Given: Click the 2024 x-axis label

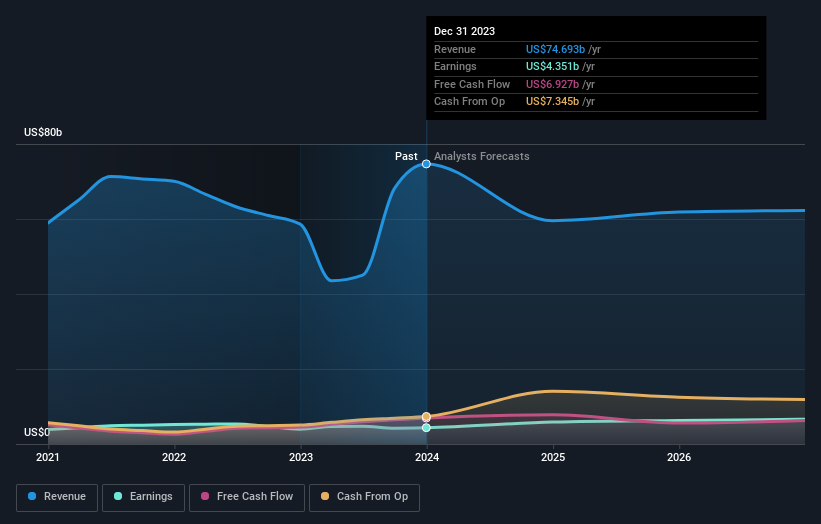Looking at the screenshot, I should point(427,458).
